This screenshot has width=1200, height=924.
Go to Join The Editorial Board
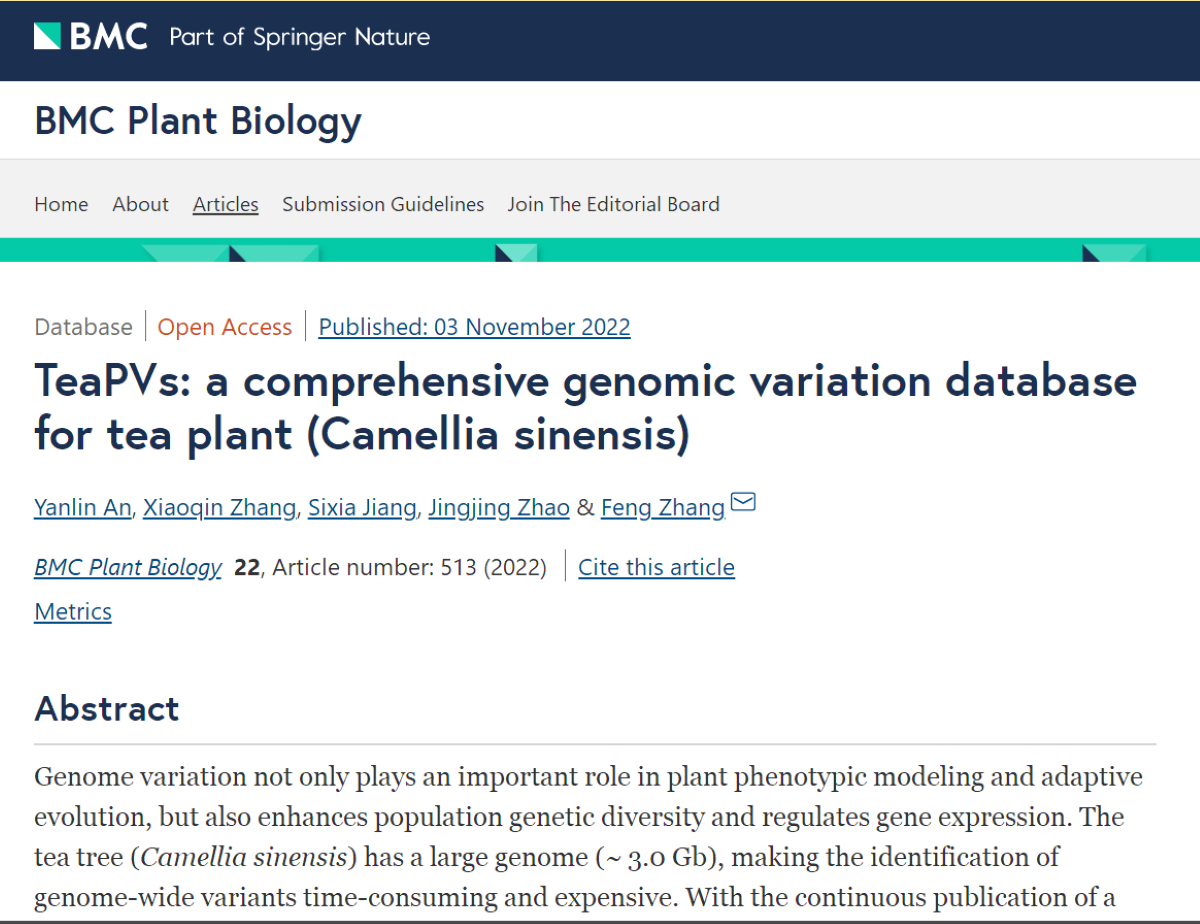pyautogui.click(x=613, y=204)
